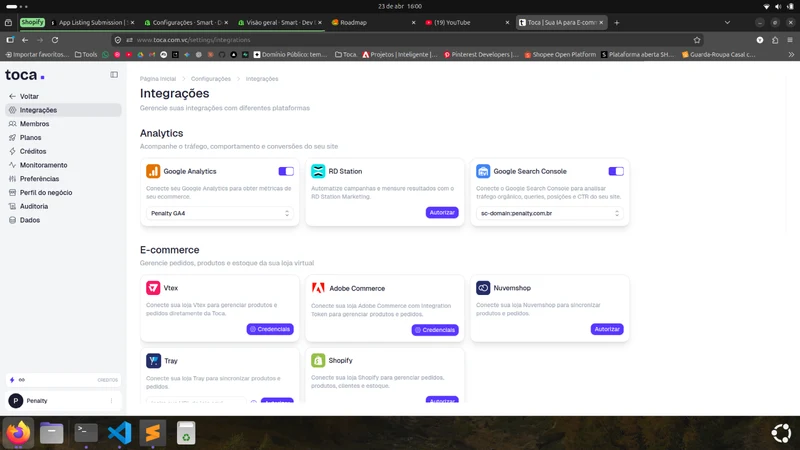Authorize the Nuvemshop integration
Viewport: 800px width, 450px height.
[607, 329]
